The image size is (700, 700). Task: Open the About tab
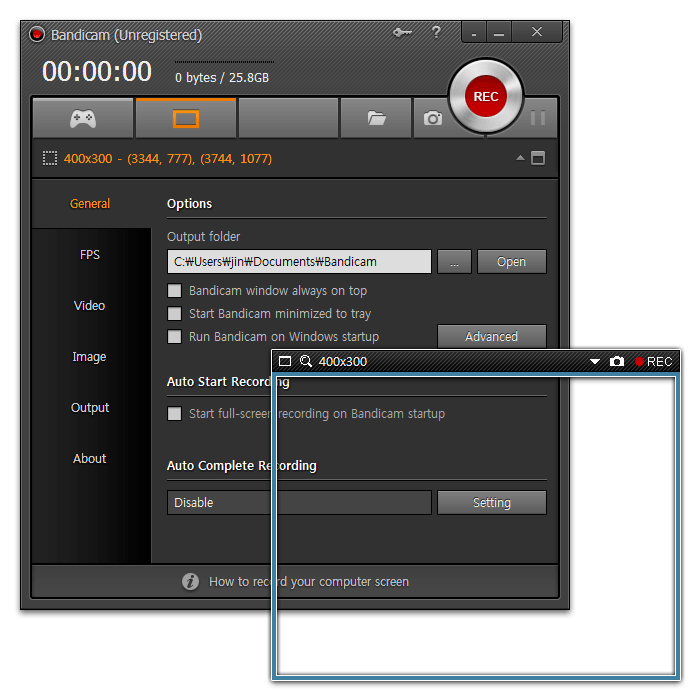tap(90, 458)
